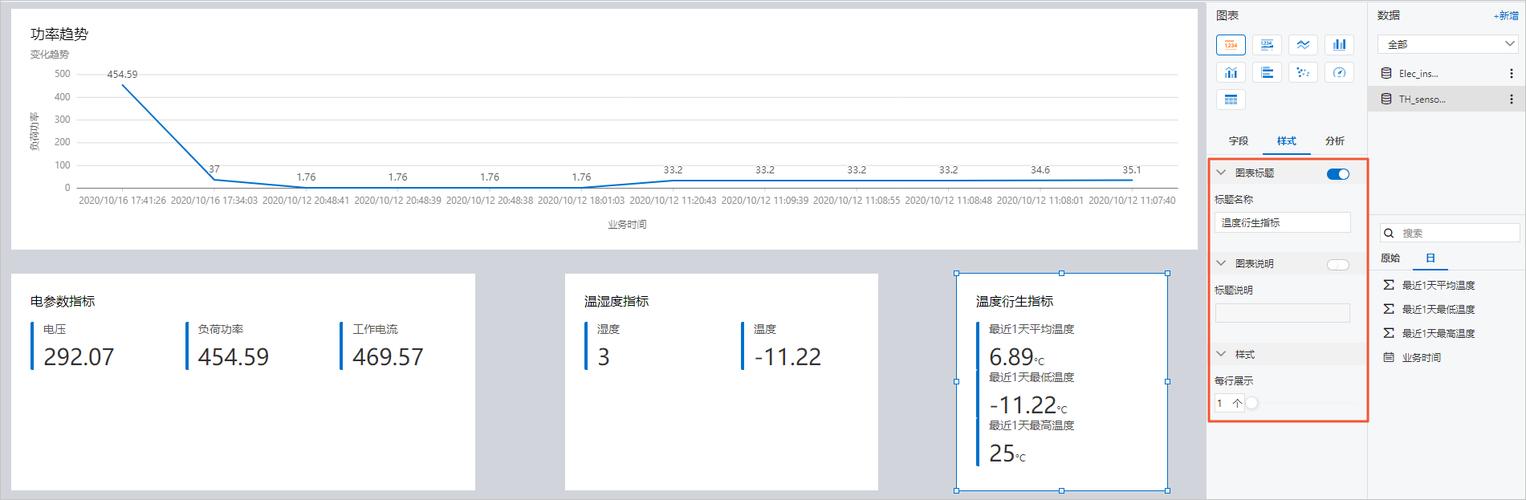Switch to the 样式 tab
This screenshot has height=500, width=1526.
1286,141
